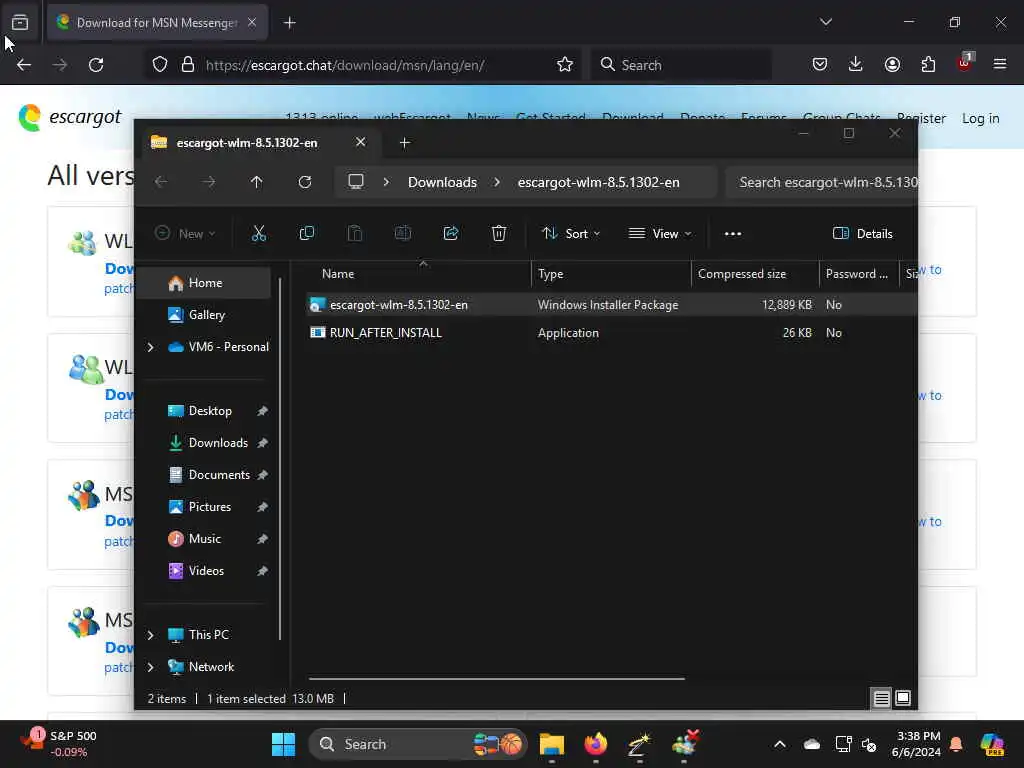1024x768 pixels.
Task: Close the escargot-wlm-8.5.1302-en Explorer tab
Action: 360,142
